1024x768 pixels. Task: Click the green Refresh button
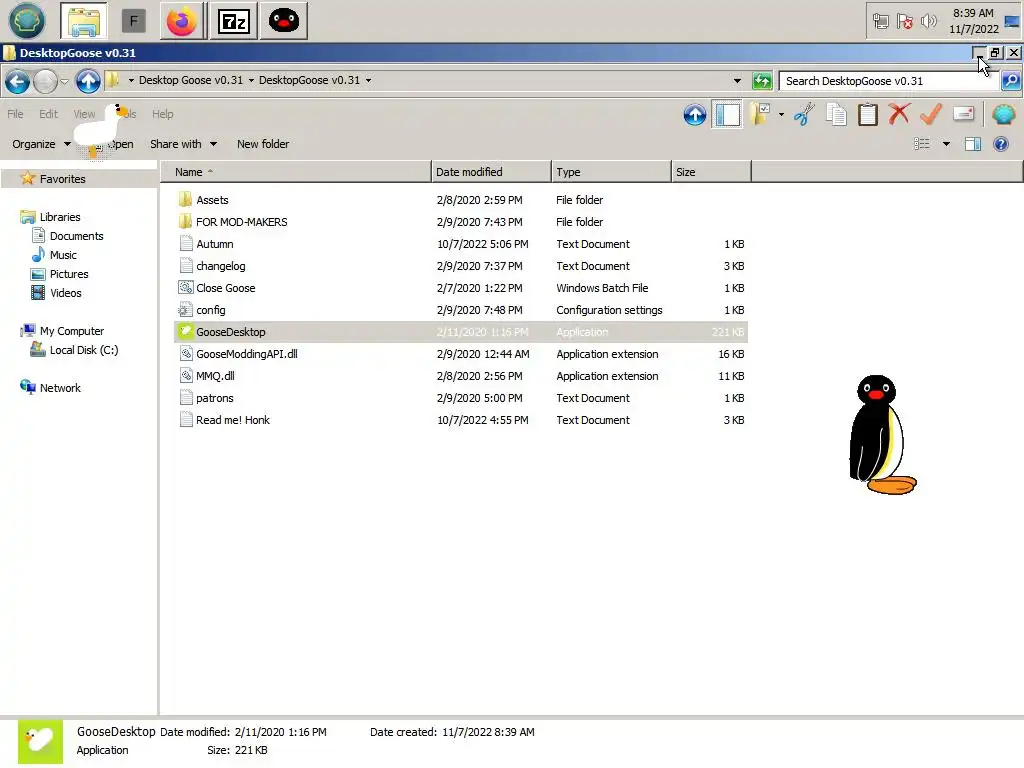761,81
